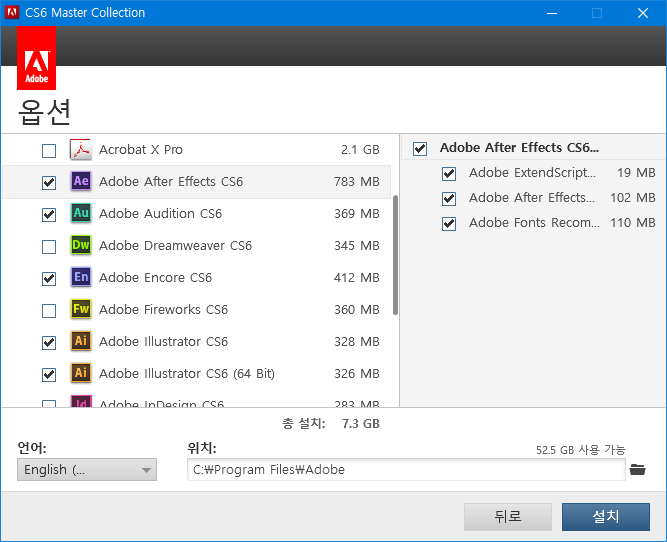Open folder browser icon next to location
This screenshot has width=667, height=542.
(x=637, y=470)
